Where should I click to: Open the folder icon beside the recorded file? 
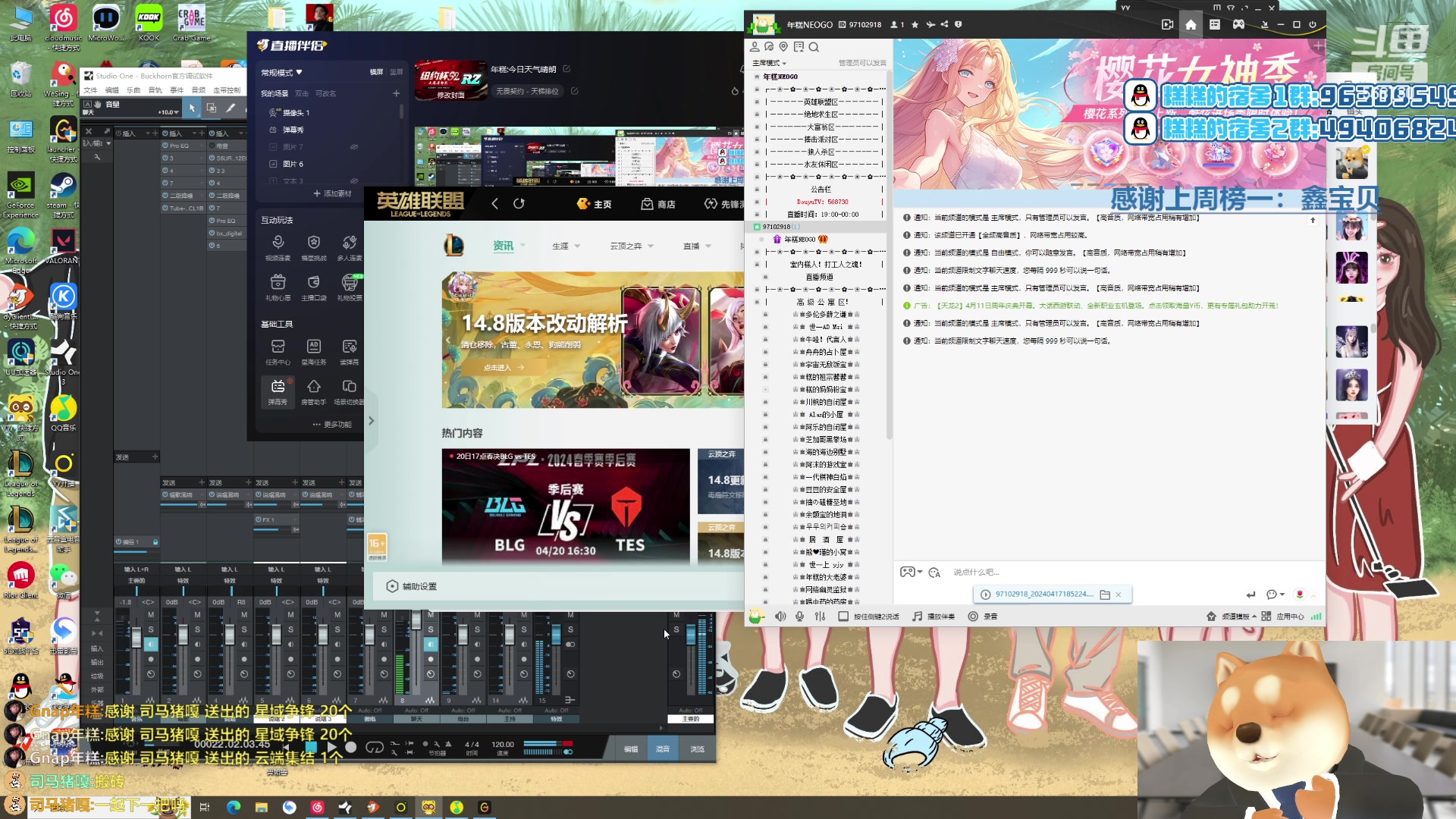pyautogui.click(x=1105, y=595)
